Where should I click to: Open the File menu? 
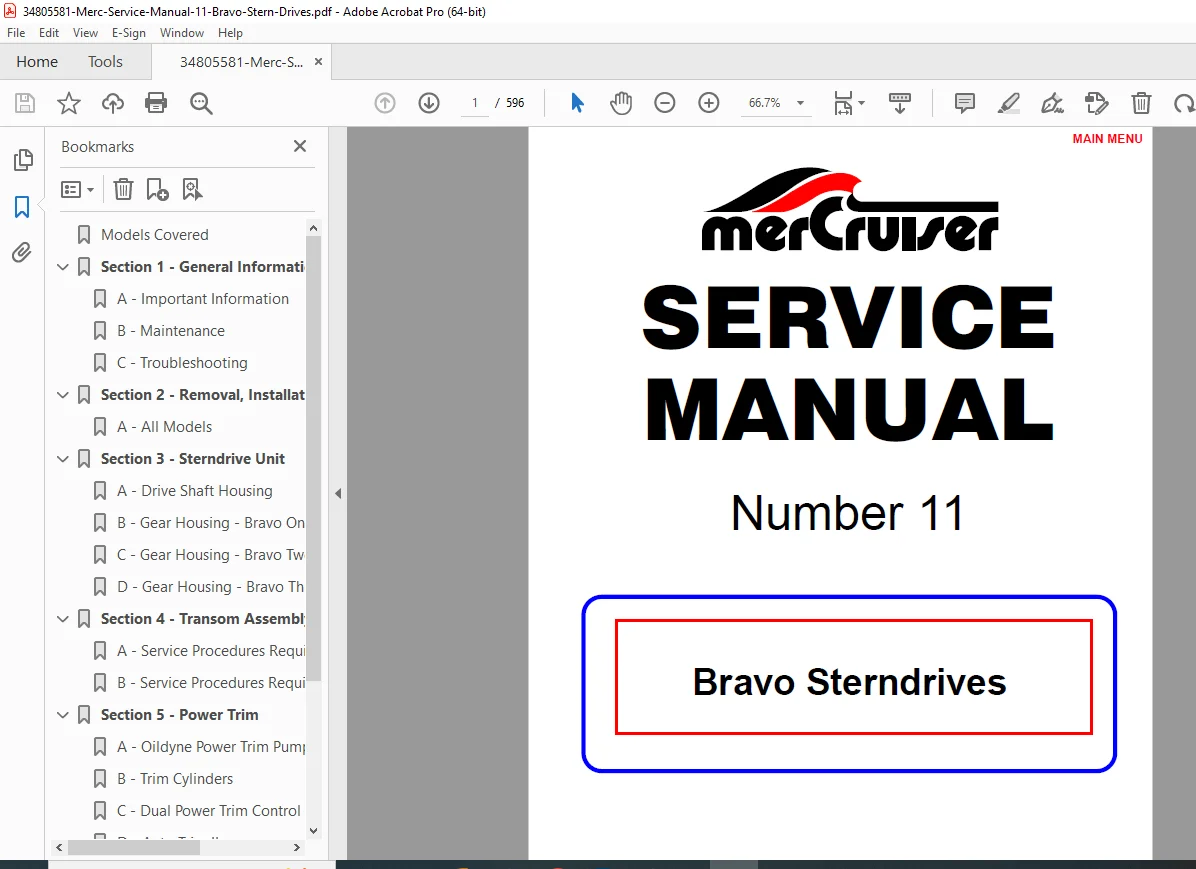pyautogui.click(x=16, y=33)
